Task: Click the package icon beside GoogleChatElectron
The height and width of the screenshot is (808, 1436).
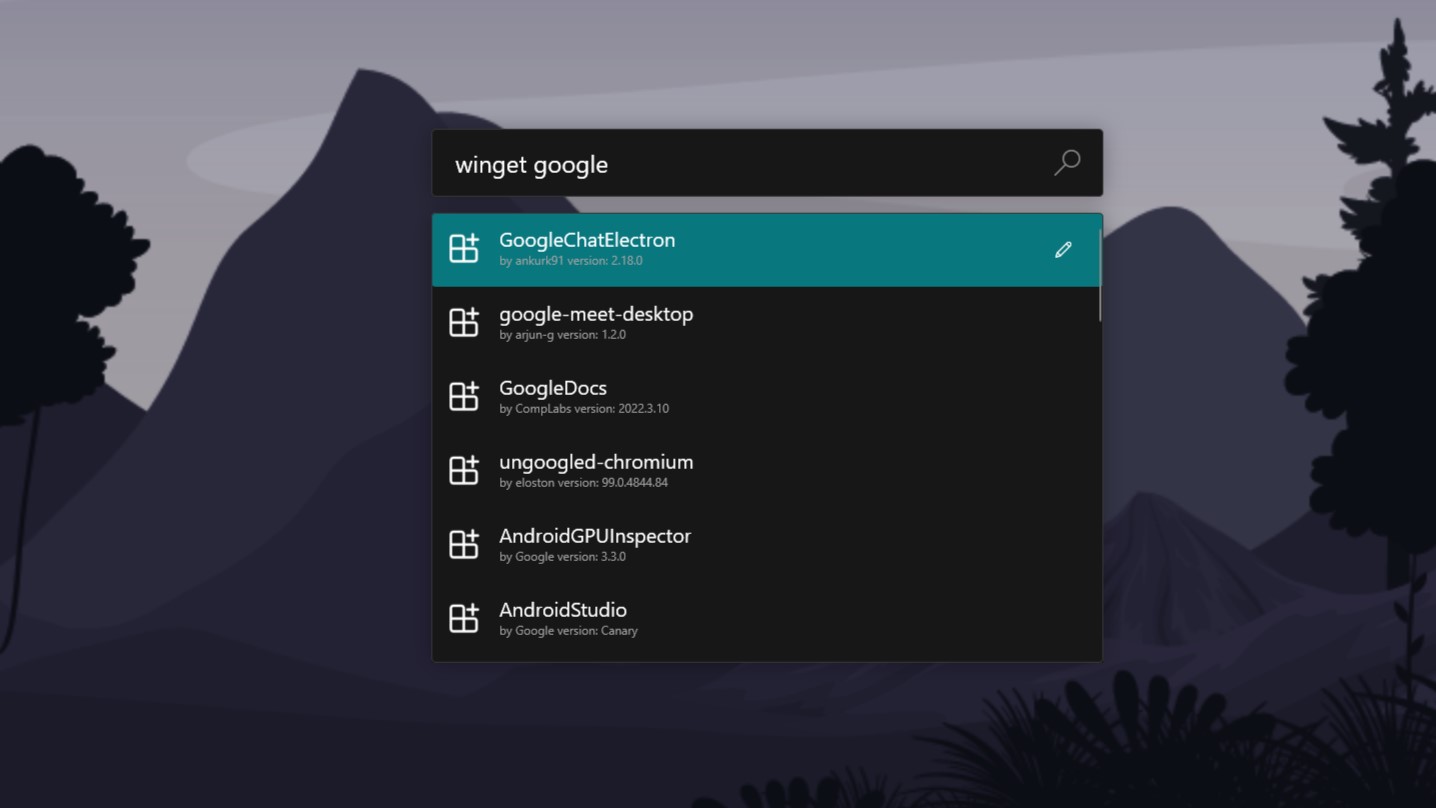Action: [x=464, y=248]
